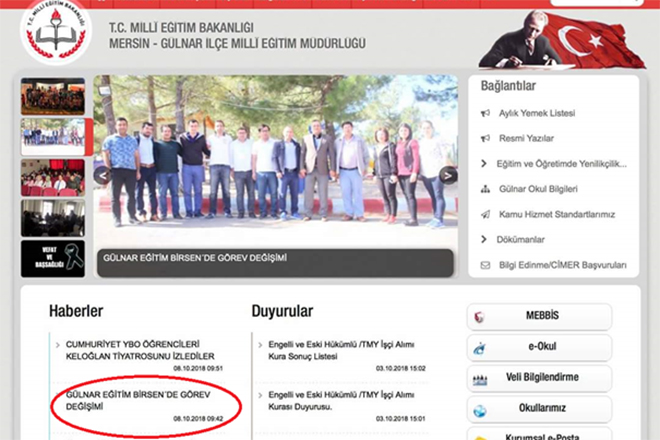Screen dimensions: 660x440
Task: Click the Veli Bilgilendirme people icon
Action: pyautogui.click(x=480, y=380)
